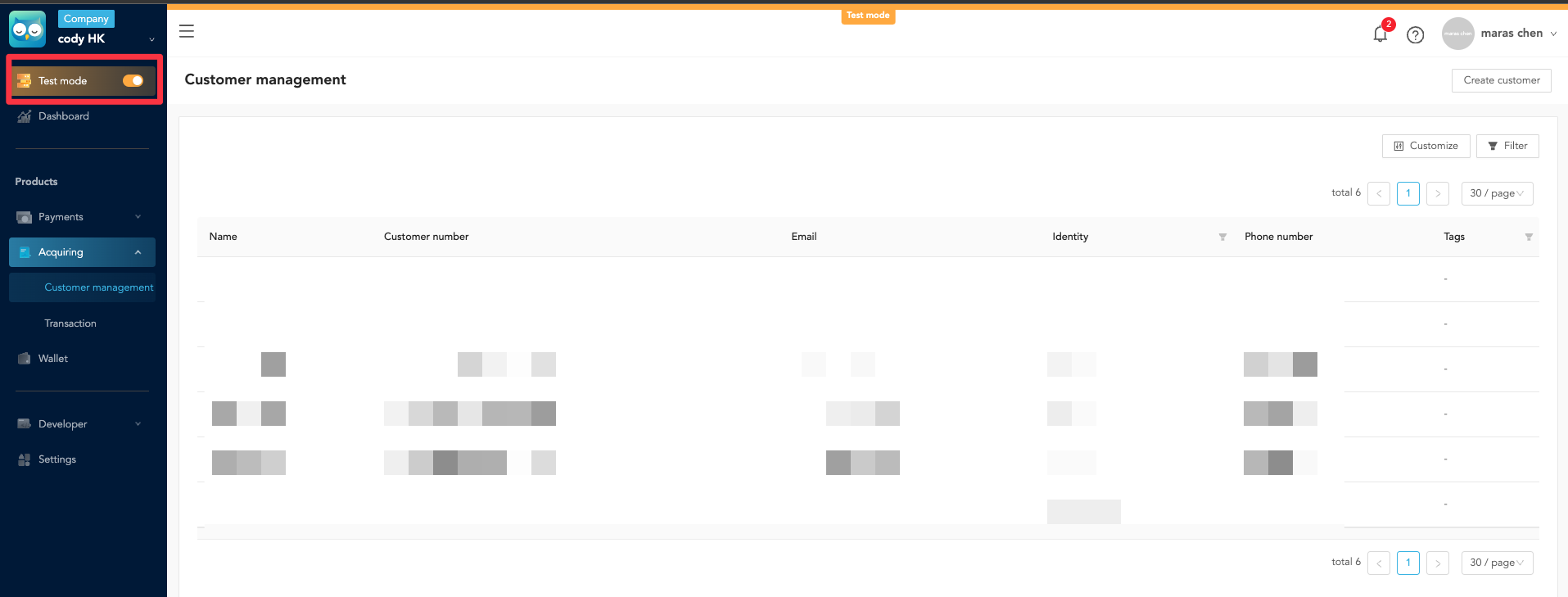Open the maras chen account dropdown arrow
1568x597 pixels.
tap(1553, 34)
